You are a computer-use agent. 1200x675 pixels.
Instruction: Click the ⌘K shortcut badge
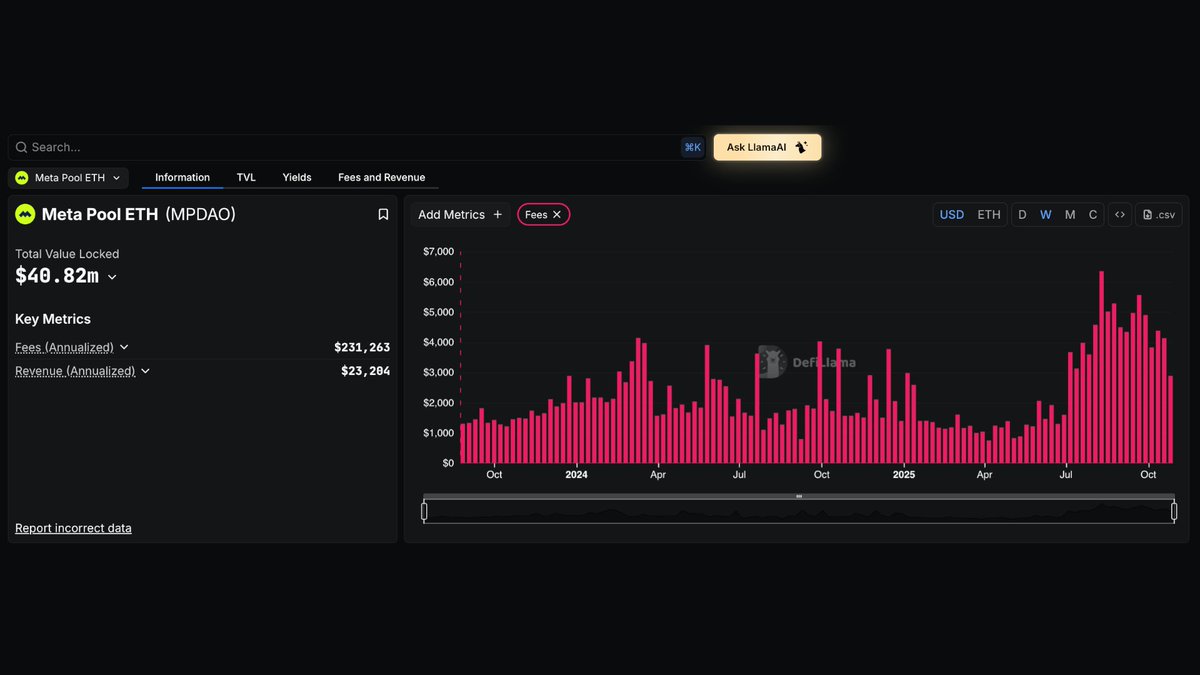coord(692,147)
